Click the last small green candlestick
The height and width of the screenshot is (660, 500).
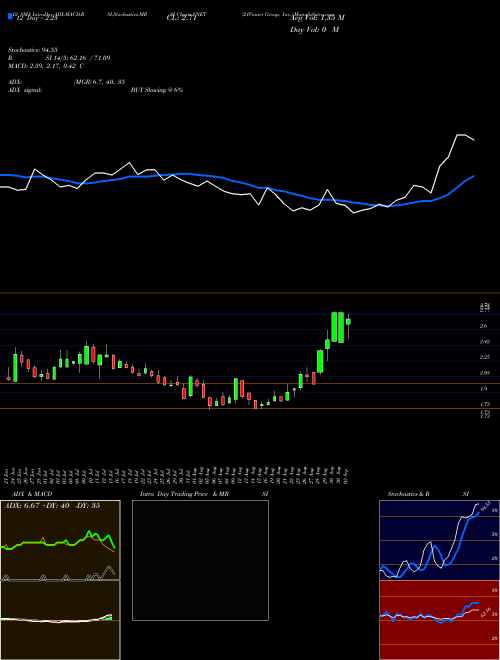pyautogui.click(x=348, y=322)
